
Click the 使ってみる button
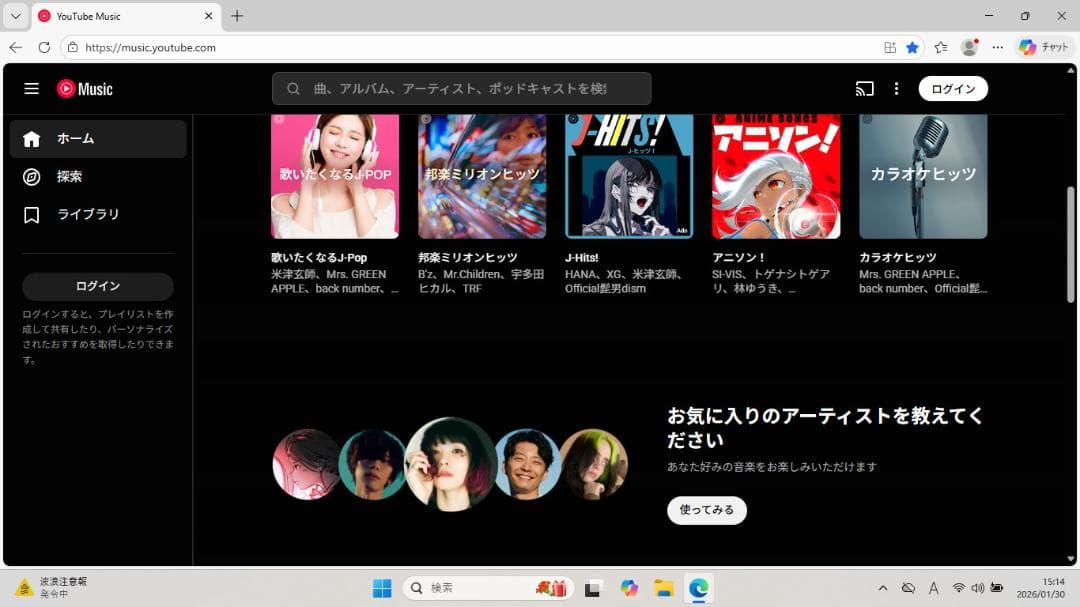tap(706, 510)
